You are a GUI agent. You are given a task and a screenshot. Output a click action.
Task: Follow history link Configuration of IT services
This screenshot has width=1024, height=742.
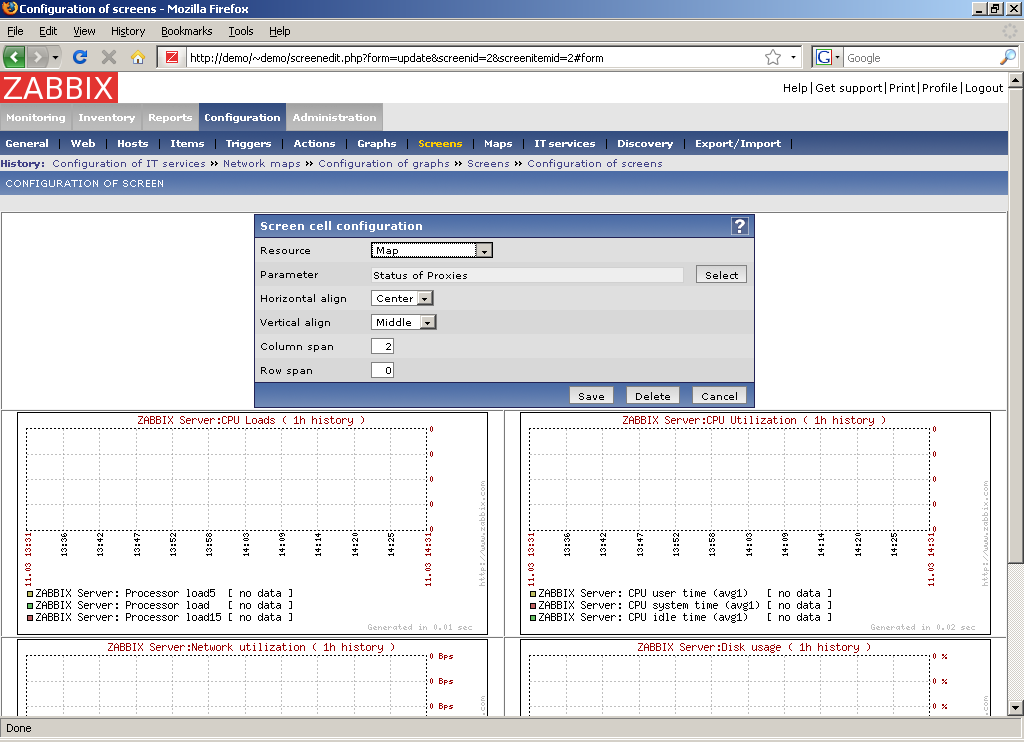[129, 164]
